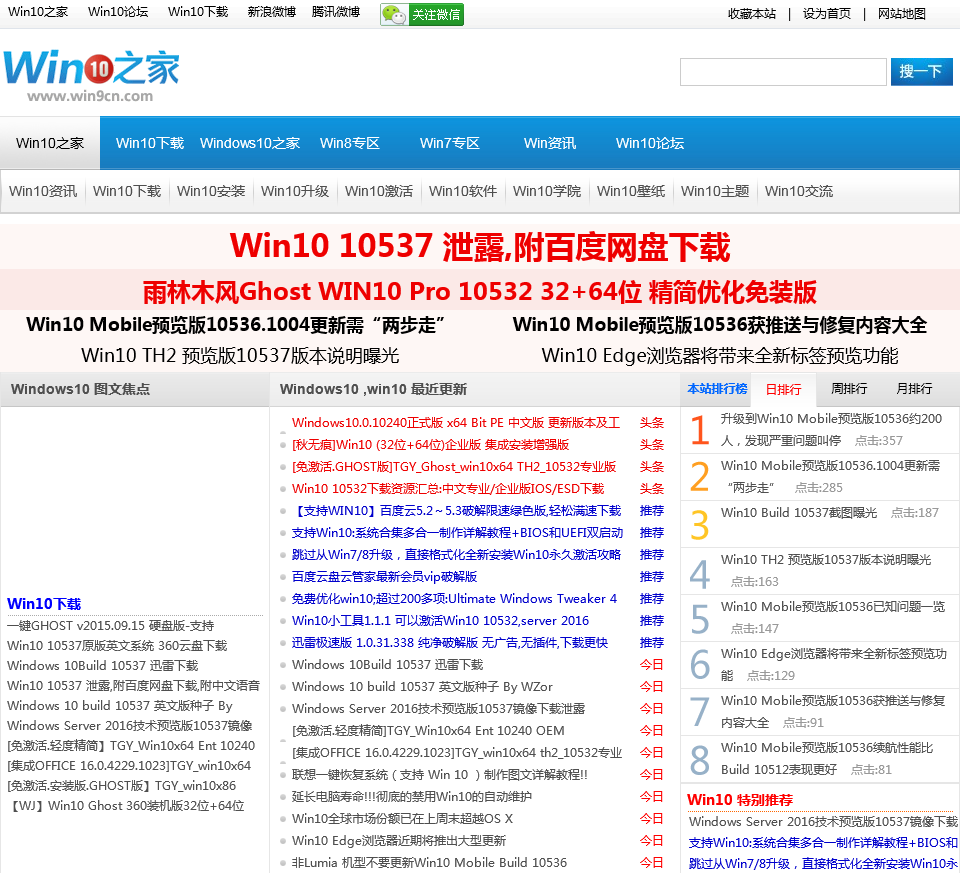
Task: Open 非Lumia 机型不要更新Win10 Mobile article
Action: click(x=429, y=863)
